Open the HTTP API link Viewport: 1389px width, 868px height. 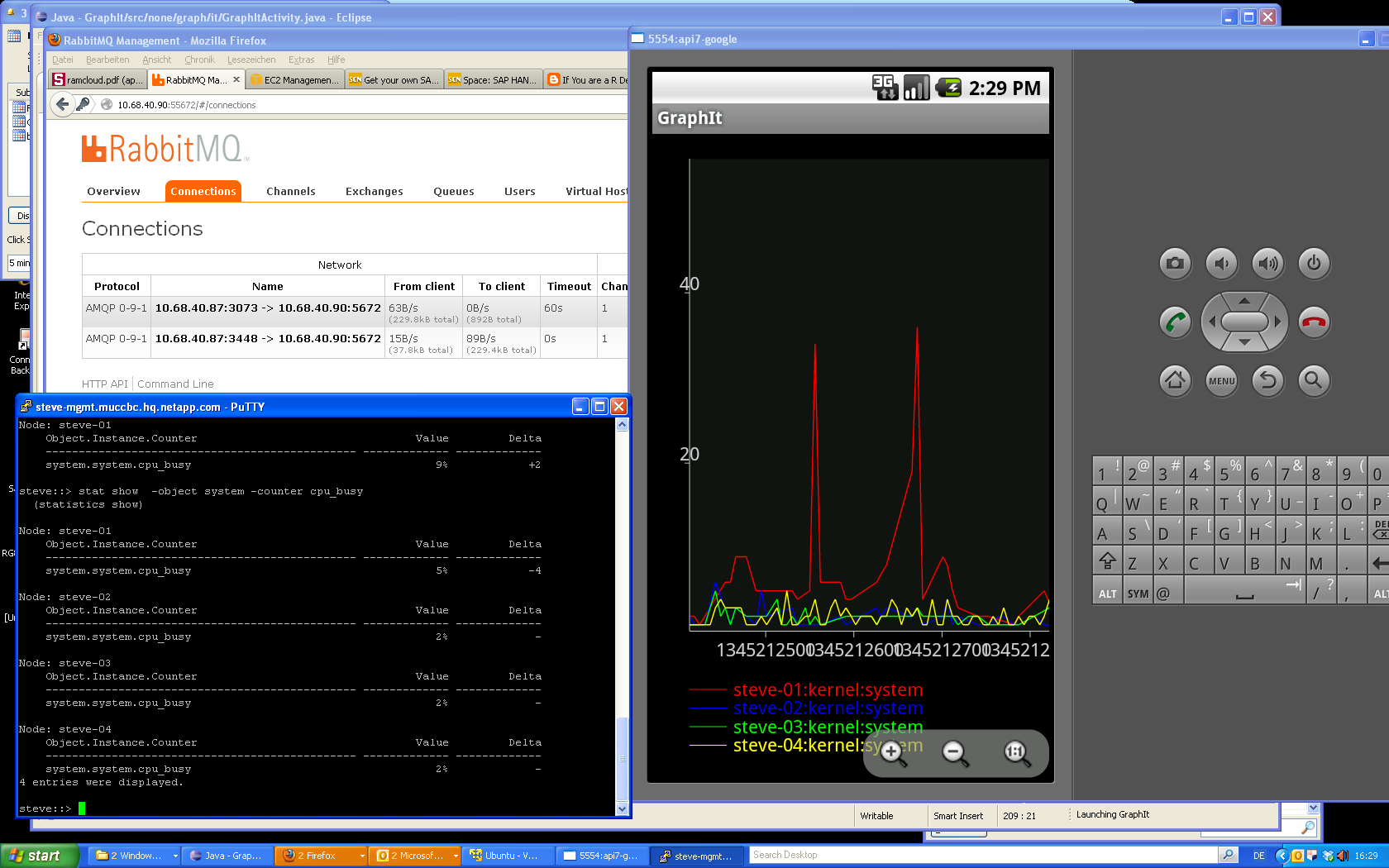(x=105, y=384)
